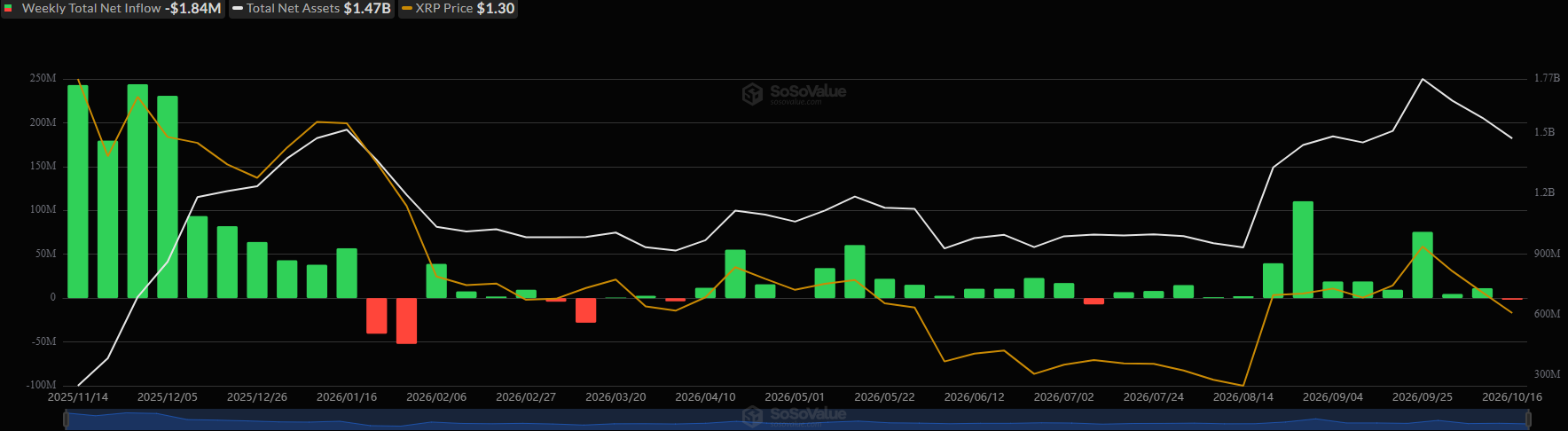
Task: Click the right handle of the range slider
Action: point(1530,419)
